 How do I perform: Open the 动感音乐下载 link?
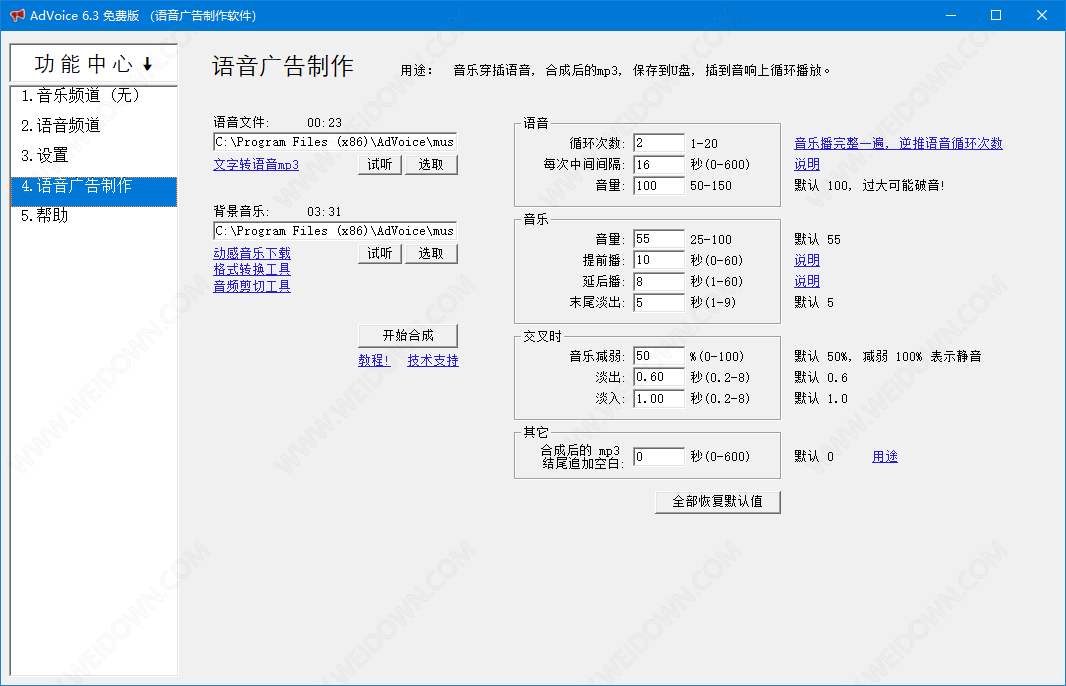pyautogui.click(x=252, y=253)
